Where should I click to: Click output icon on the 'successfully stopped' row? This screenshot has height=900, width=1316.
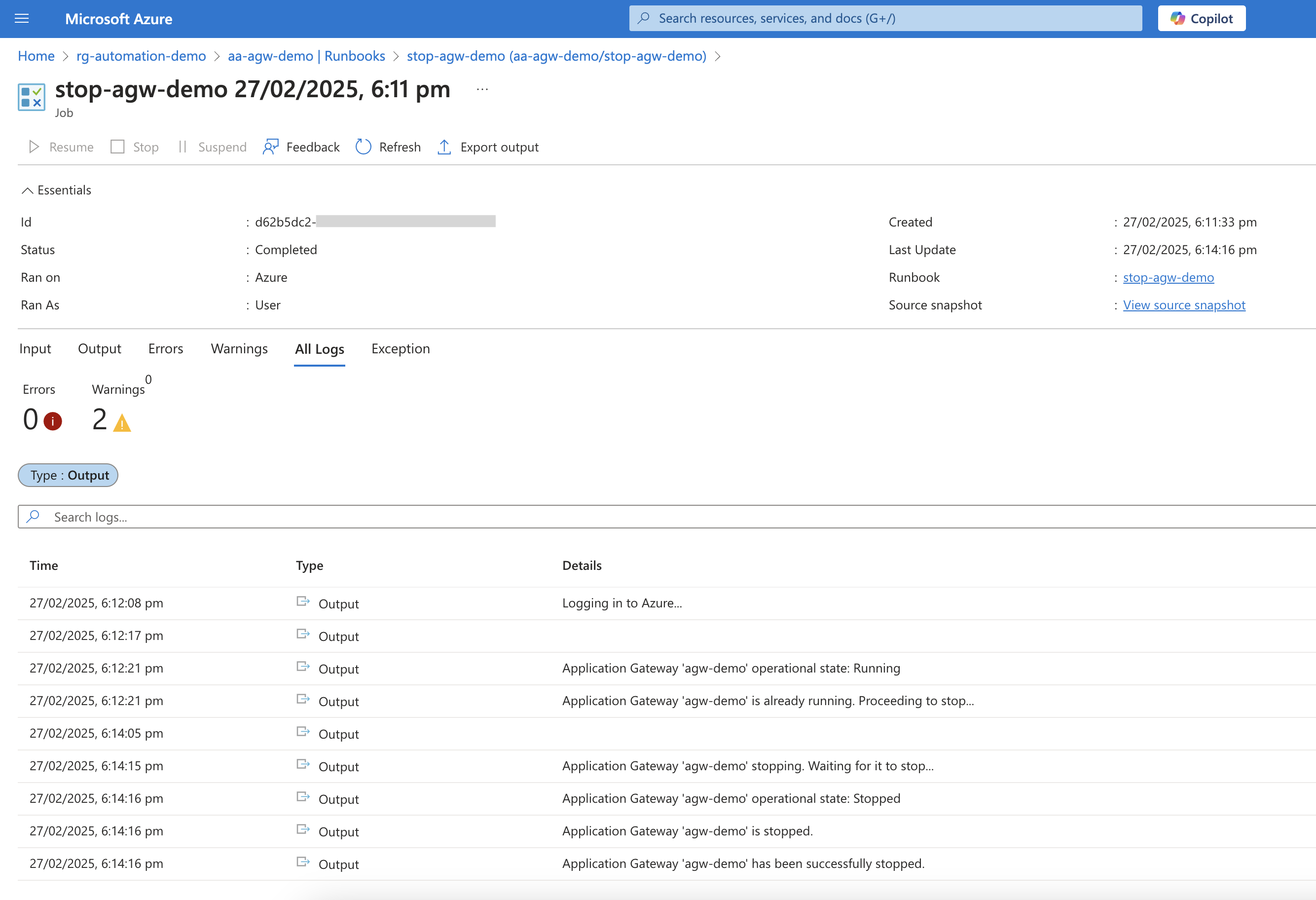[303, 862]
